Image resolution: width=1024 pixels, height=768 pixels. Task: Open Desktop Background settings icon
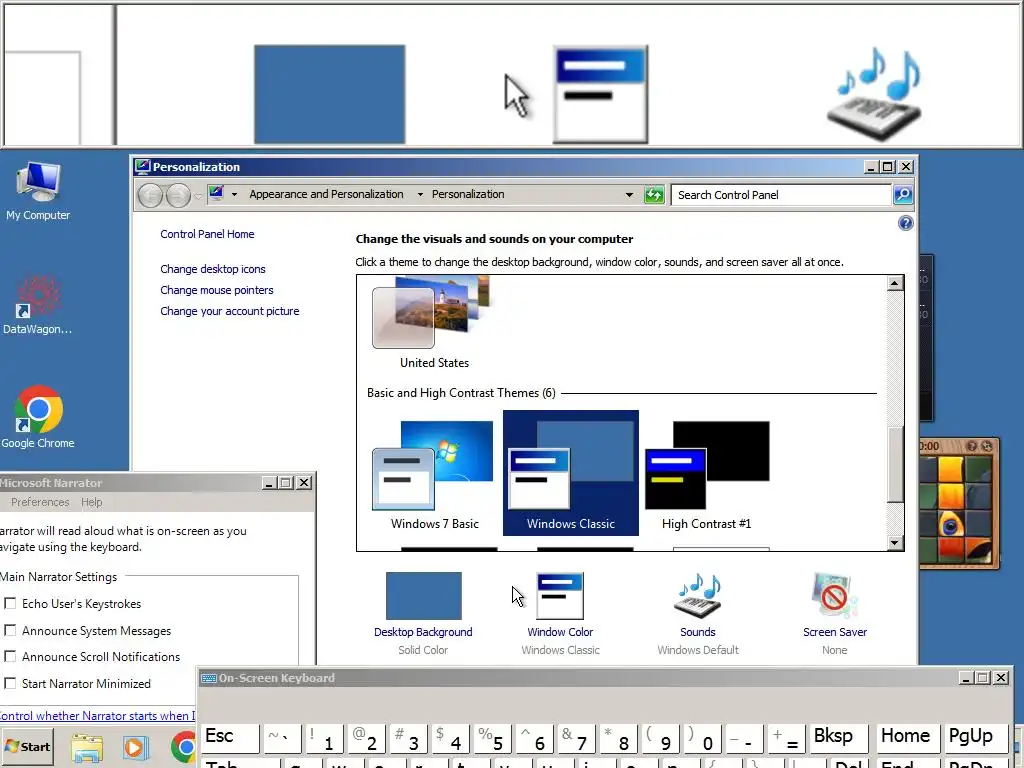(423, 596)
